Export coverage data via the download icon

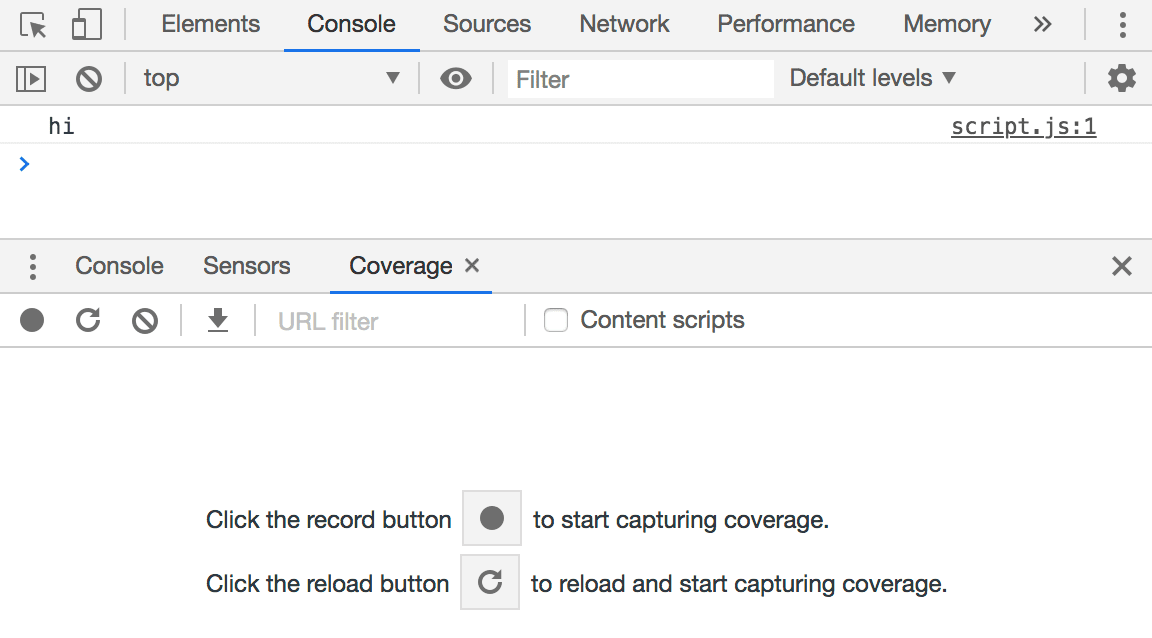tap(217, 320)
